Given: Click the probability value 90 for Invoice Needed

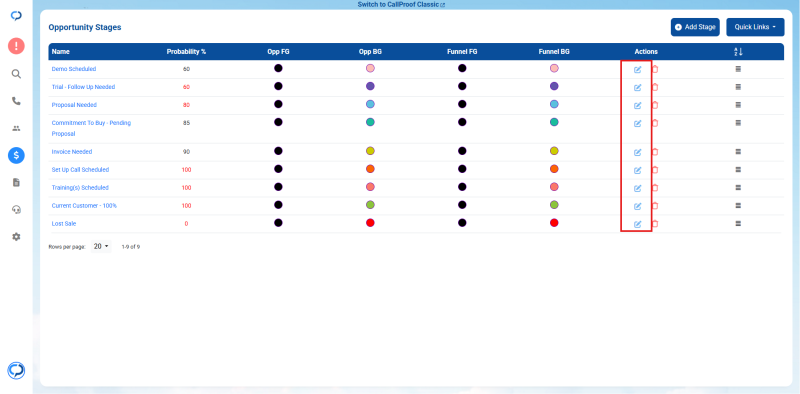Looking at the screenshot, I should (186, 152).
